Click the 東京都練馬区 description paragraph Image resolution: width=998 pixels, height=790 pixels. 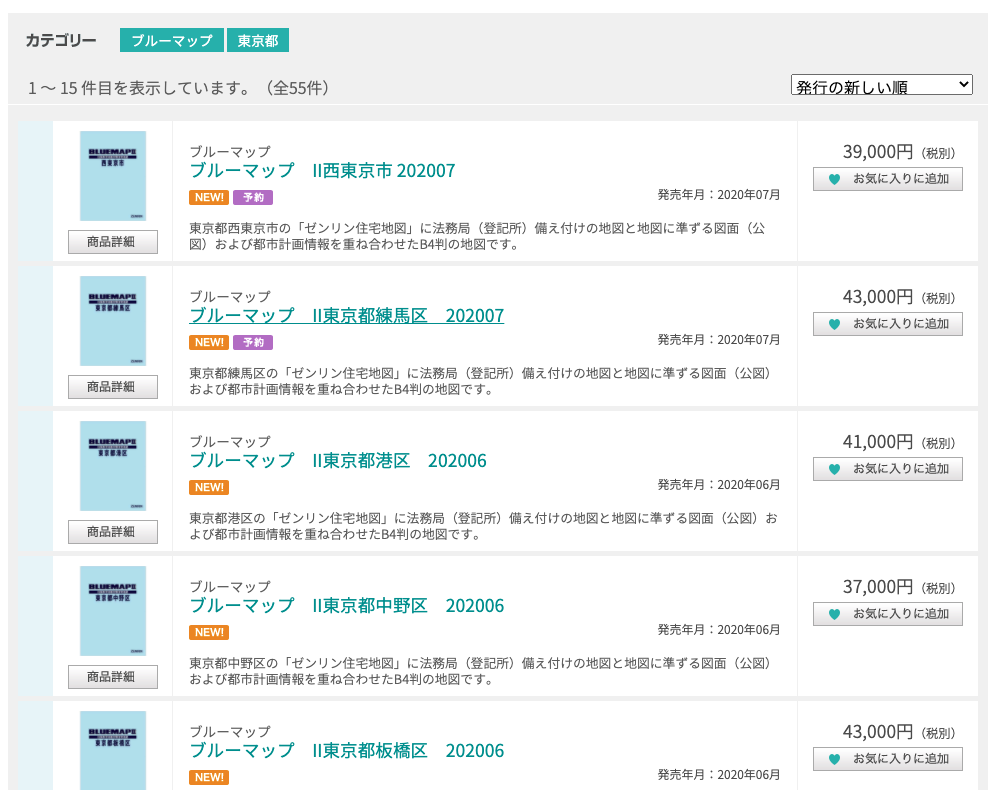click(480, 381)
